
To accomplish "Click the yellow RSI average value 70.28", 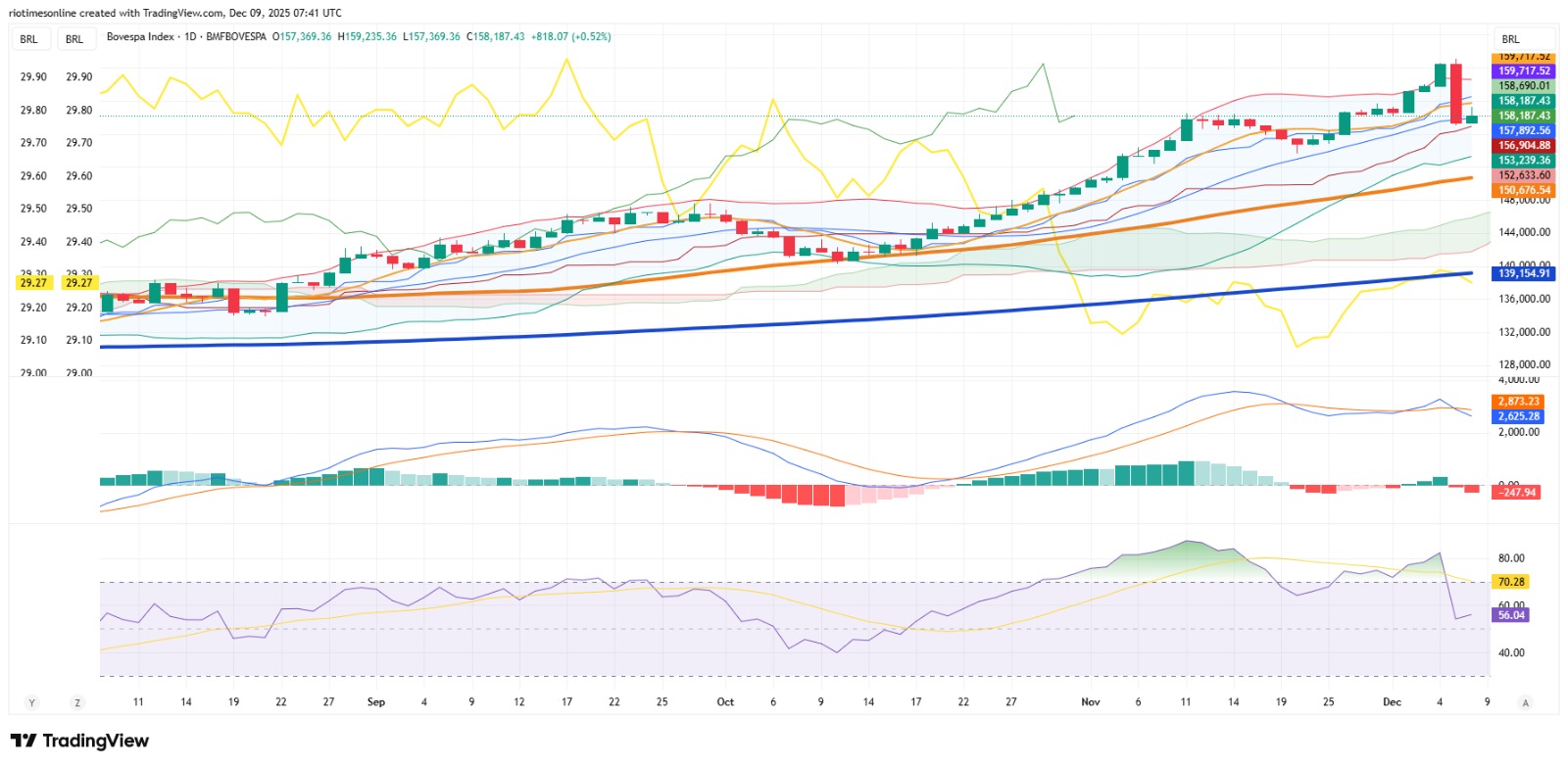I will [x=1511, y=582].
